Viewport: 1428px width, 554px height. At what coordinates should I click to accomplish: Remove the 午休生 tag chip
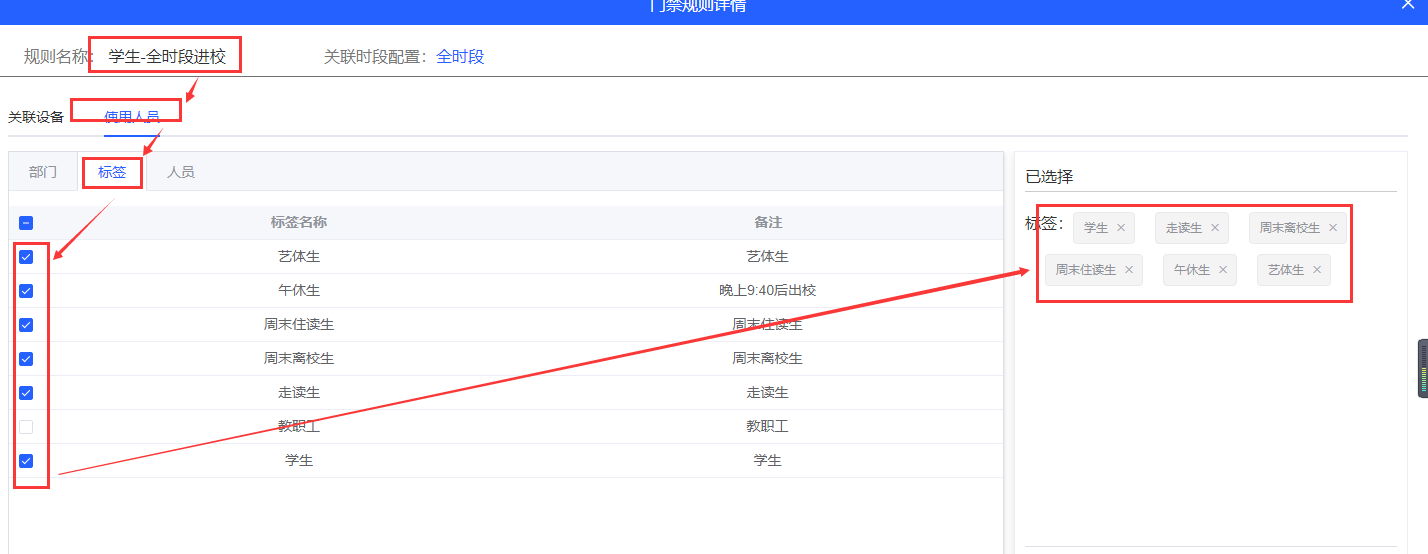1223,270
